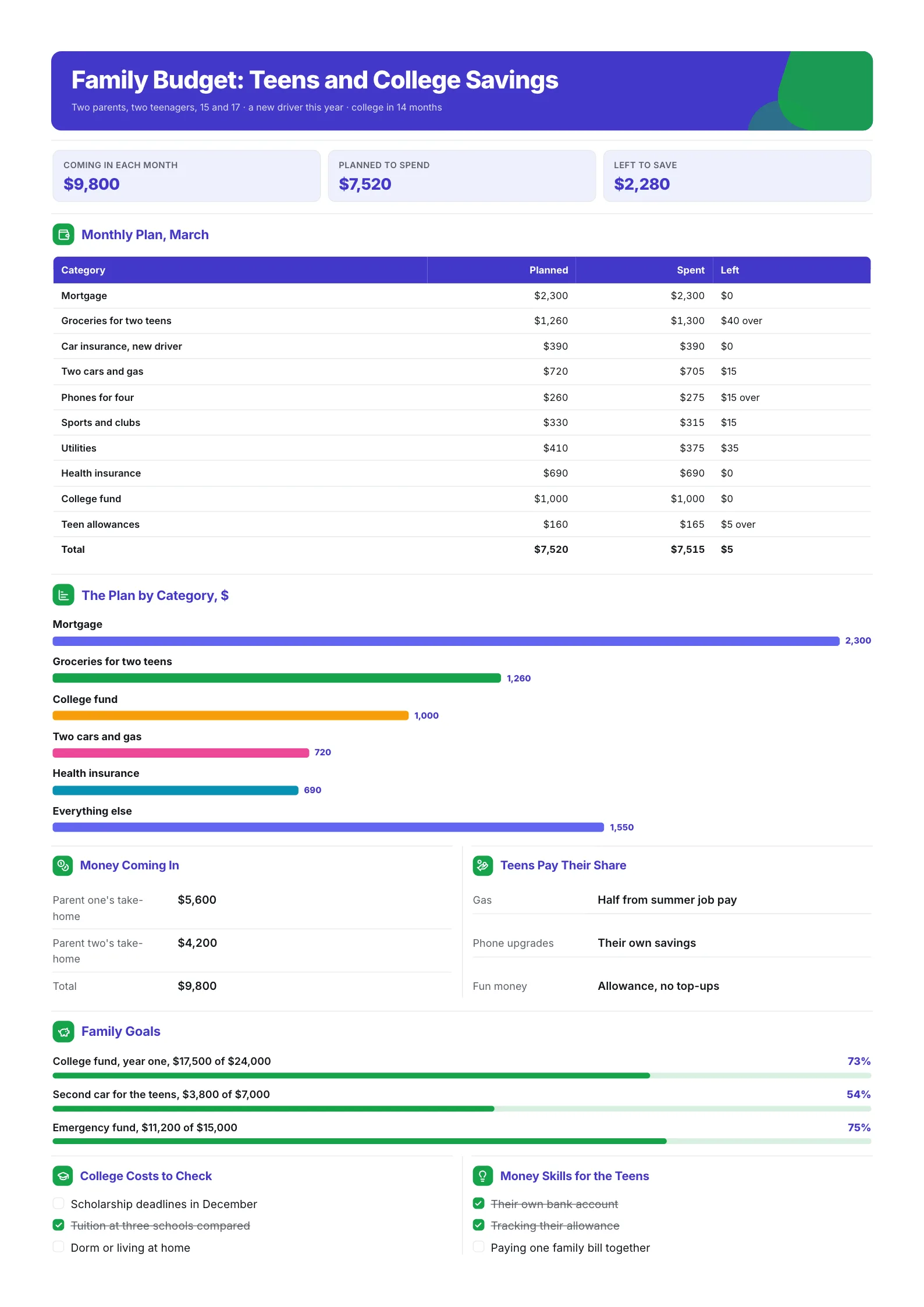Click the Everything else chart bar
This screenshot has height=1307, width=924.
[328, 827]
